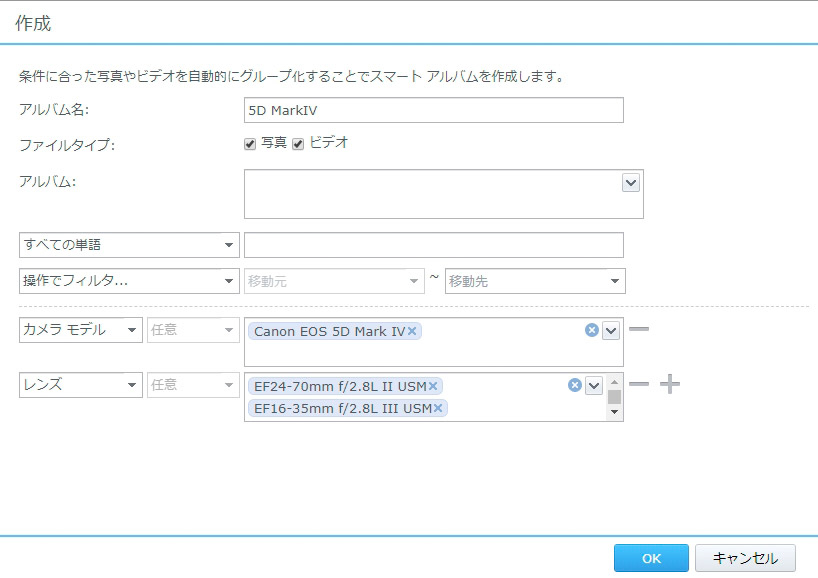This screenshot has height=578, width=818.
Task: Click the アルバム名 text field
Action: [433, 110]
